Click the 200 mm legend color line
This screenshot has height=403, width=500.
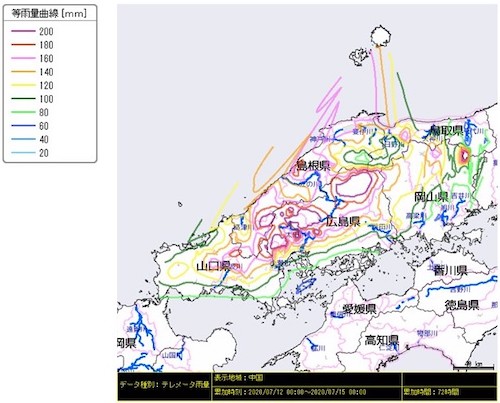(x=23, y=31)
